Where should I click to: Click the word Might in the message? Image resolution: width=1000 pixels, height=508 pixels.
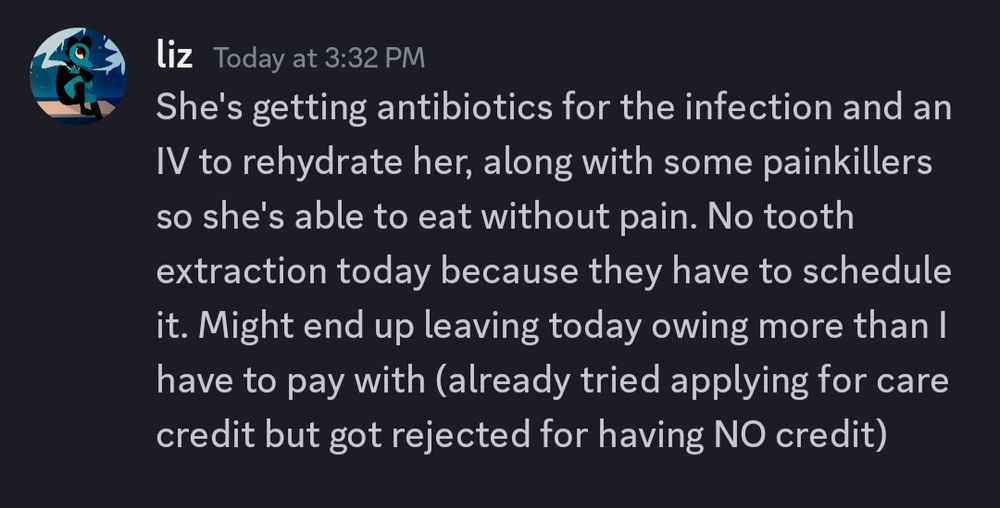246,328
